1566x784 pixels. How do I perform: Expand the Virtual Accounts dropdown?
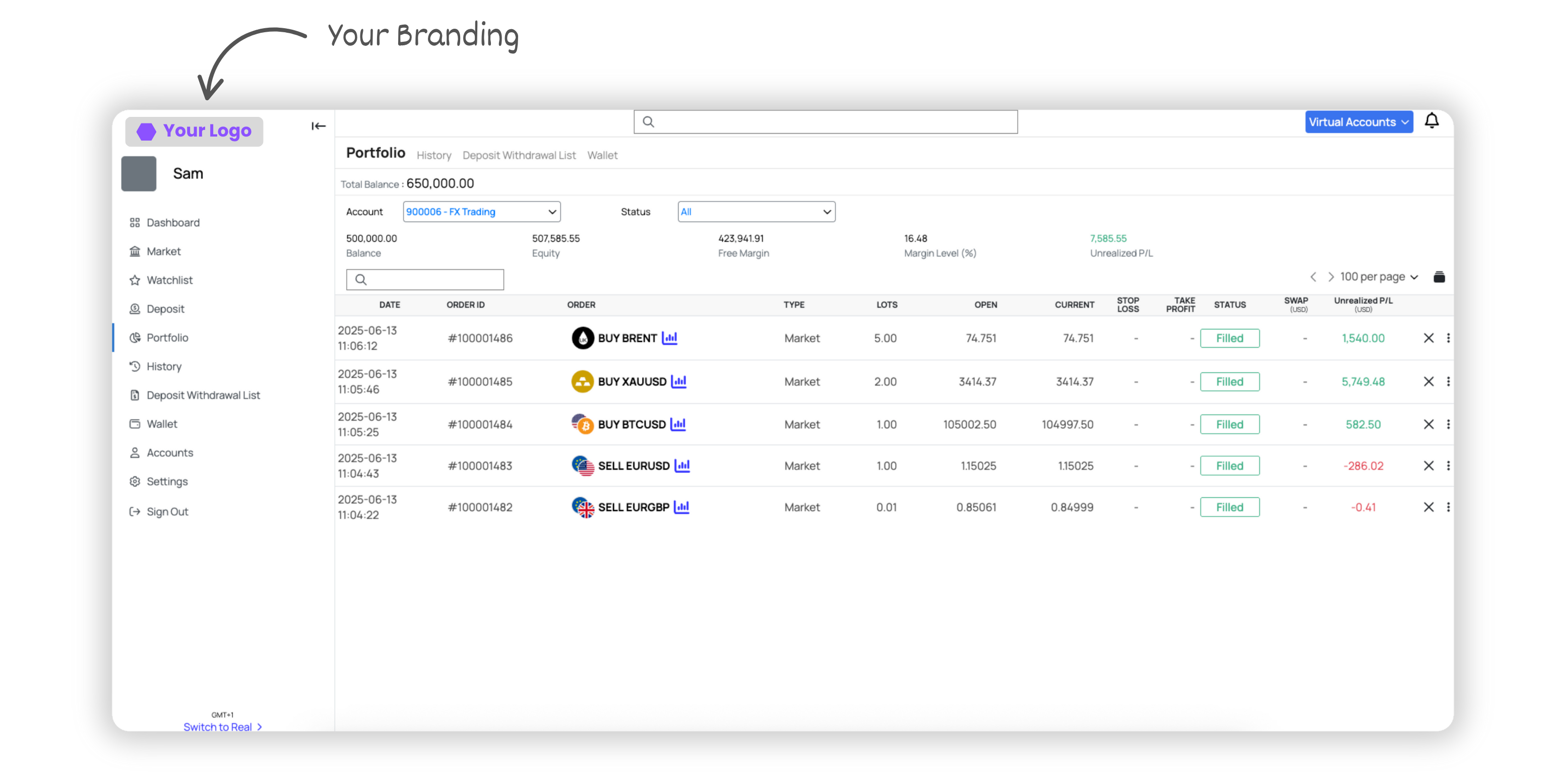tap(1358, 122)
